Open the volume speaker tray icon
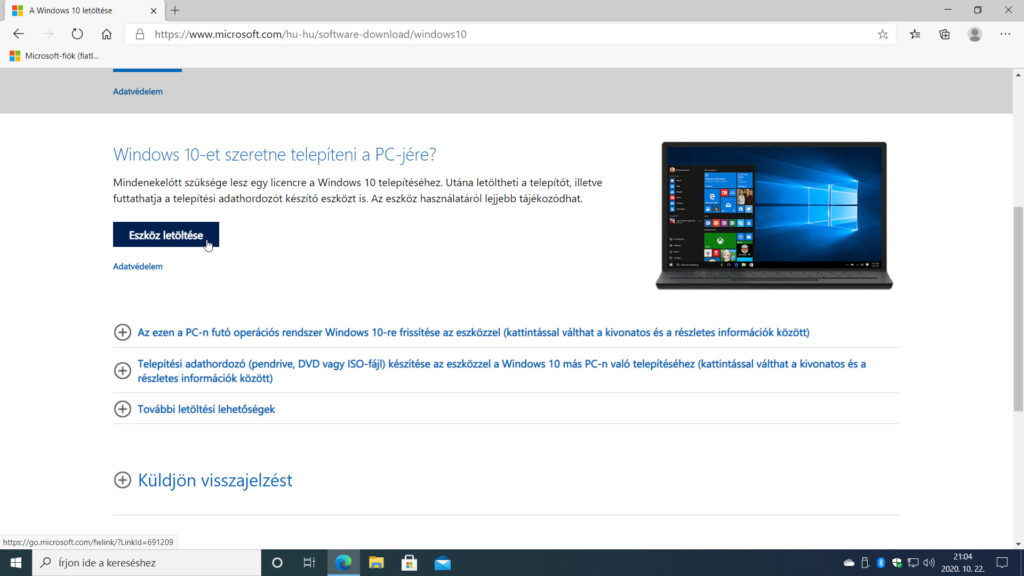Screen dimensions: 1024x576 pos(929,562)
